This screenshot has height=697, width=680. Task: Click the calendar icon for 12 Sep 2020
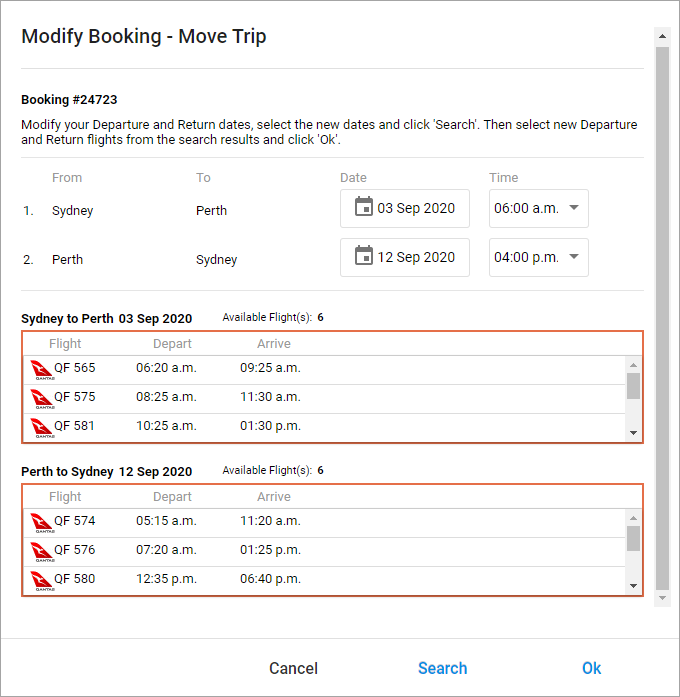pos(364,256)
